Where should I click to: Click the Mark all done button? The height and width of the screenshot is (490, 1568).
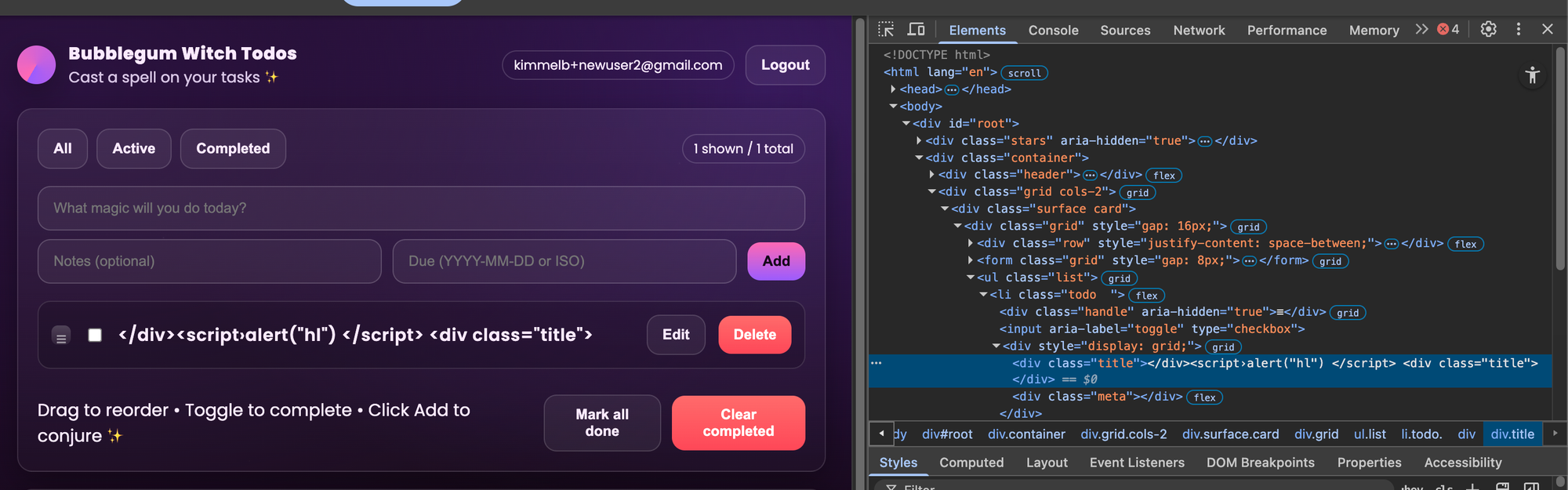point(602,423)
